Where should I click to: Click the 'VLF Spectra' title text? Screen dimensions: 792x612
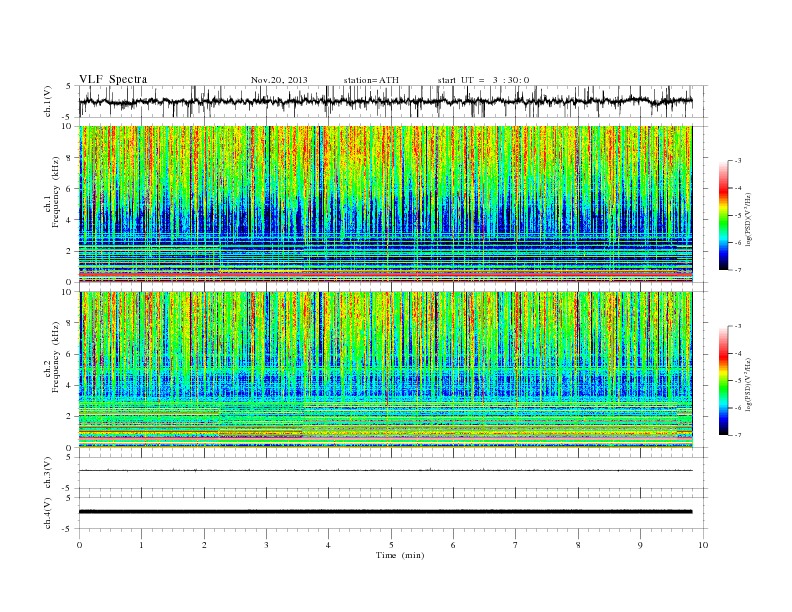click(x=113, y=79)
